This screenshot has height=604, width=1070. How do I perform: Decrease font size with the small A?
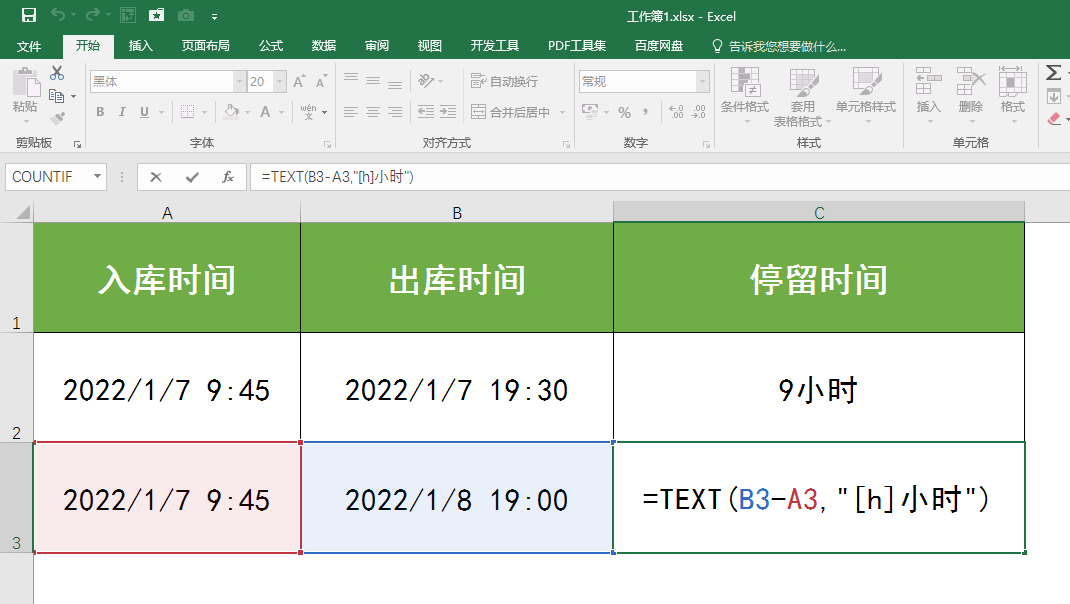pyautogui.click(x=321, y=82)
